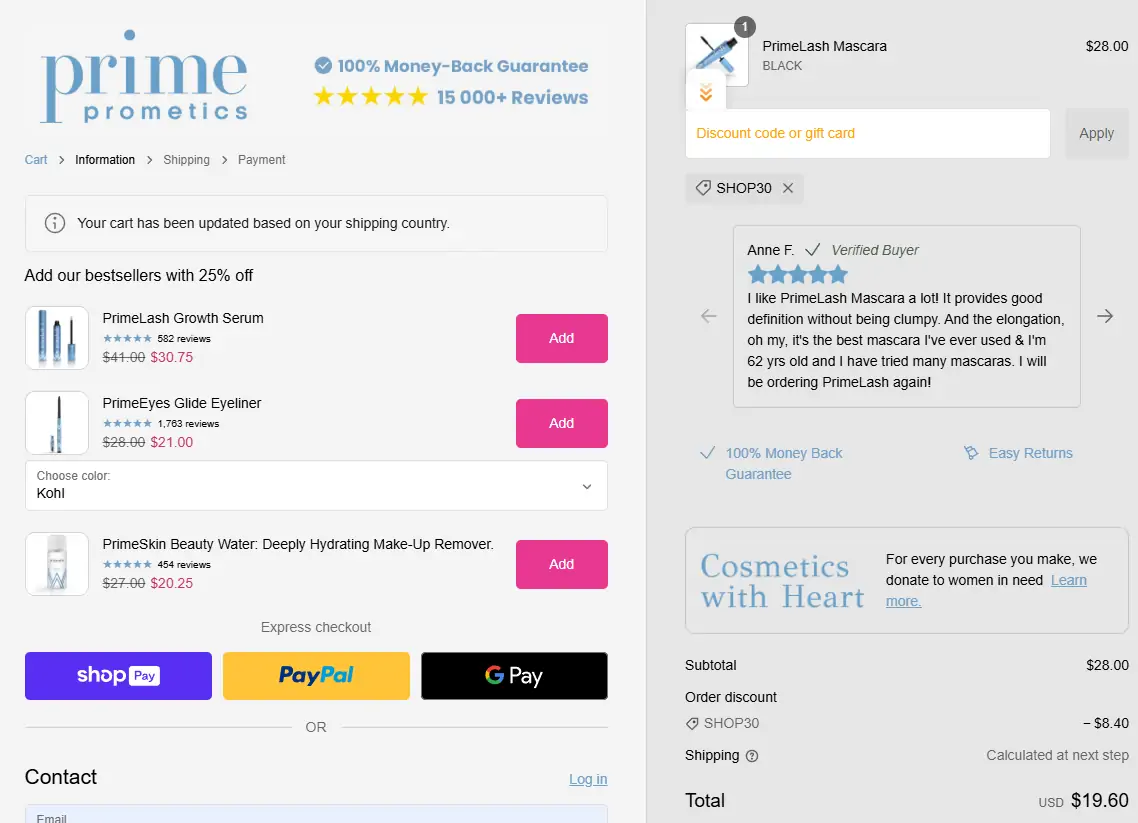Check out with PayPal
1138x823 pixels.
(315, 675)
